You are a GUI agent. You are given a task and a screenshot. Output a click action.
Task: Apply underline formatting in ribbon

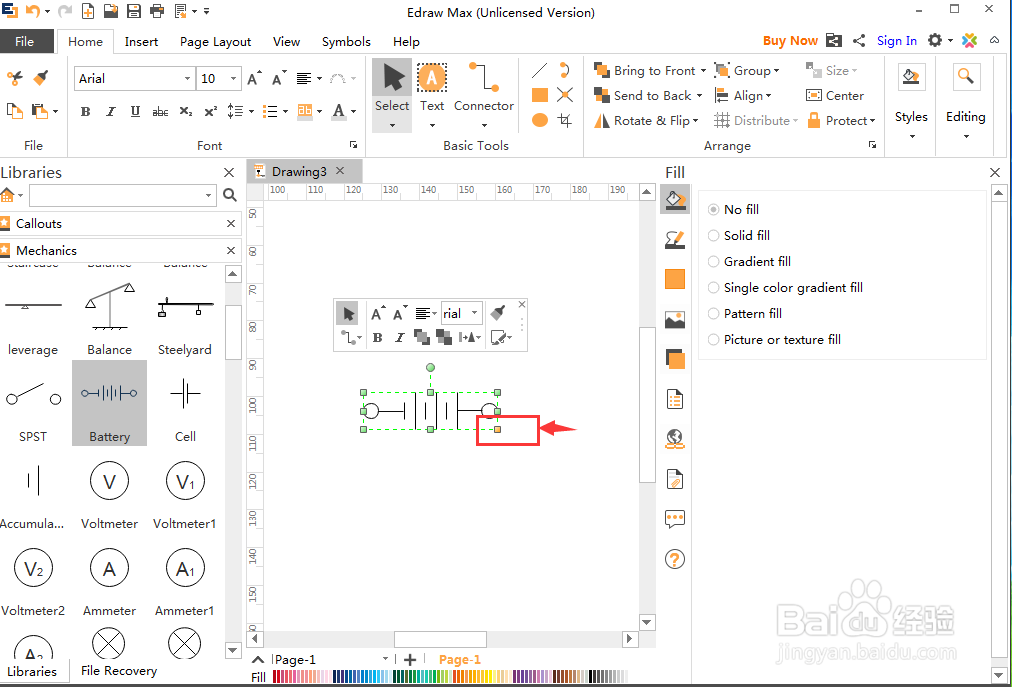[x=135, y=112]
